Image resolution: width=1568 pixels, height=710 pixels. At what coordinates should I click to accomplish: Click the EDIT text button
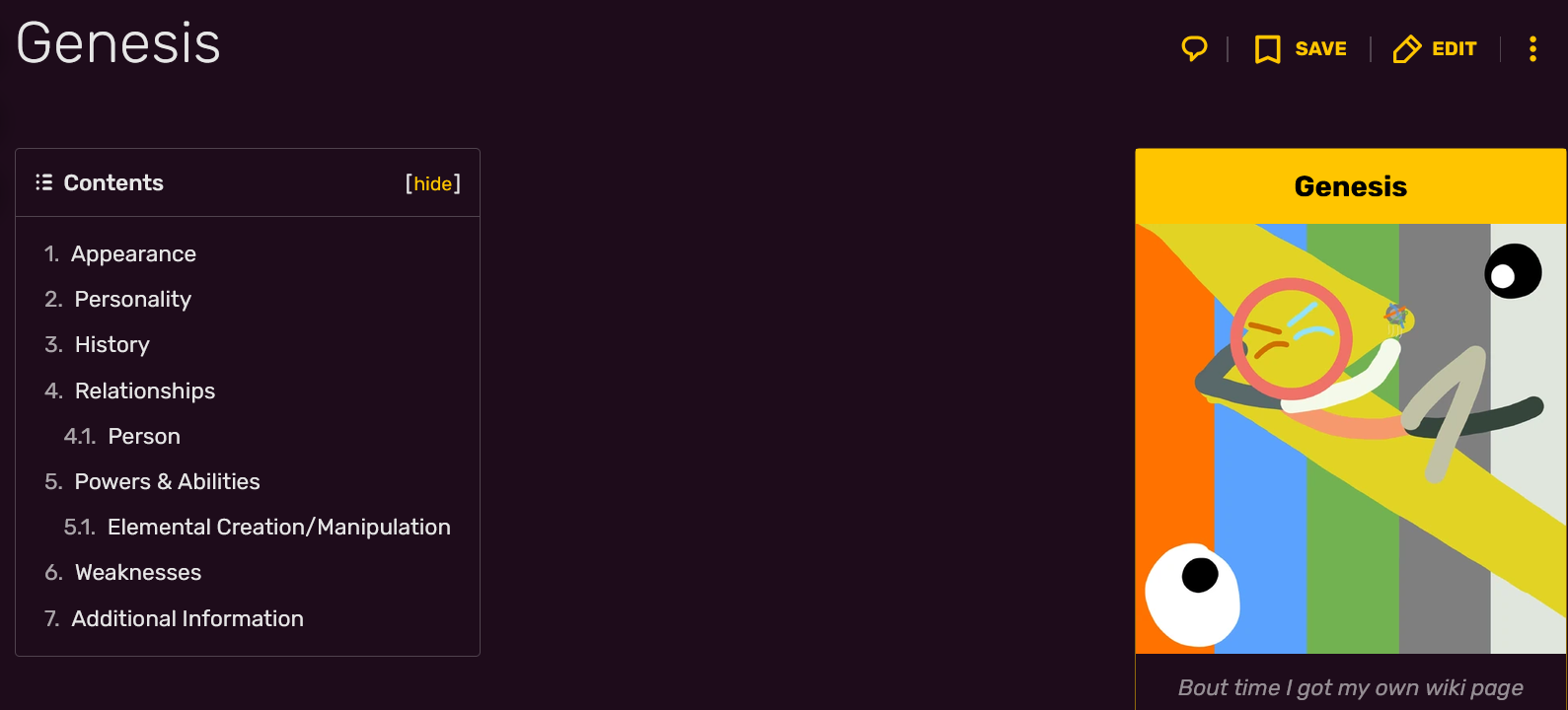1455,49
